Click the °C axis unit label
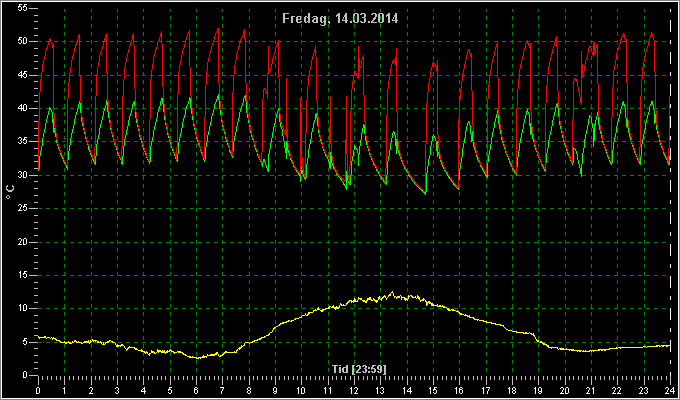 (x=10, y=191)
